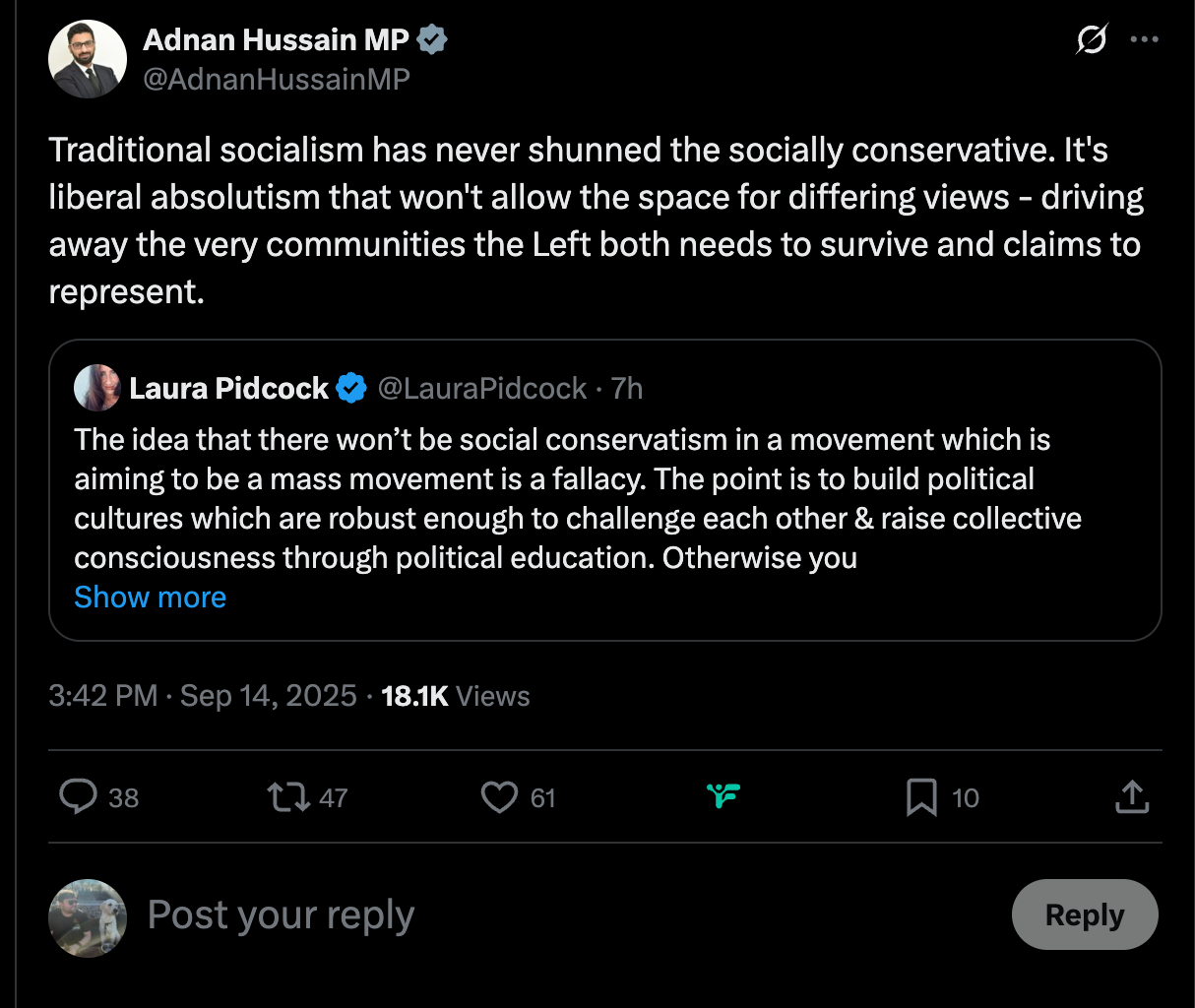Screen dimensions: 1195x1008
Task: Open the share icon menu
Action: pyautogui.click(x=1132, y=796)
